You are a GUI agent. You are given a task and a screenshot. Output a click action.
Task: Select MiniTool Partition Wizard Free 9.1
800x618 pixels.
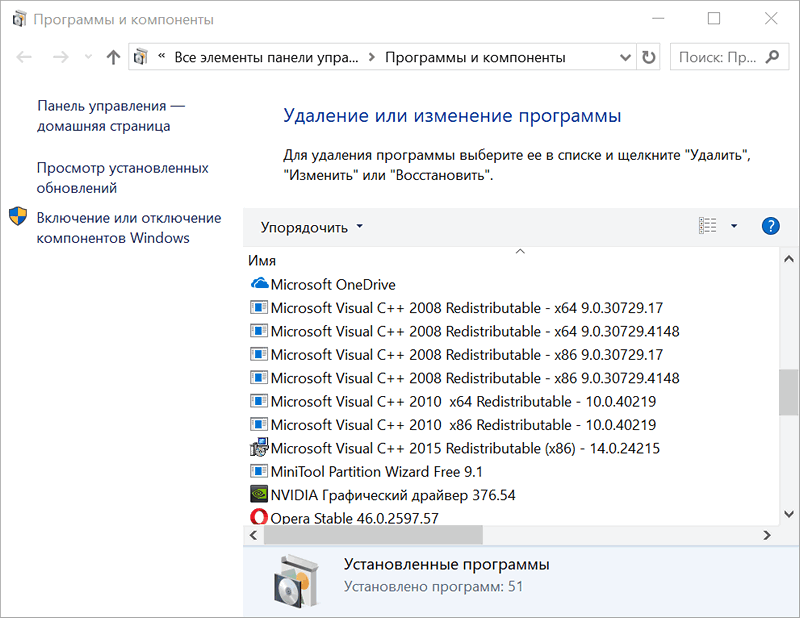tap(366, 472)
